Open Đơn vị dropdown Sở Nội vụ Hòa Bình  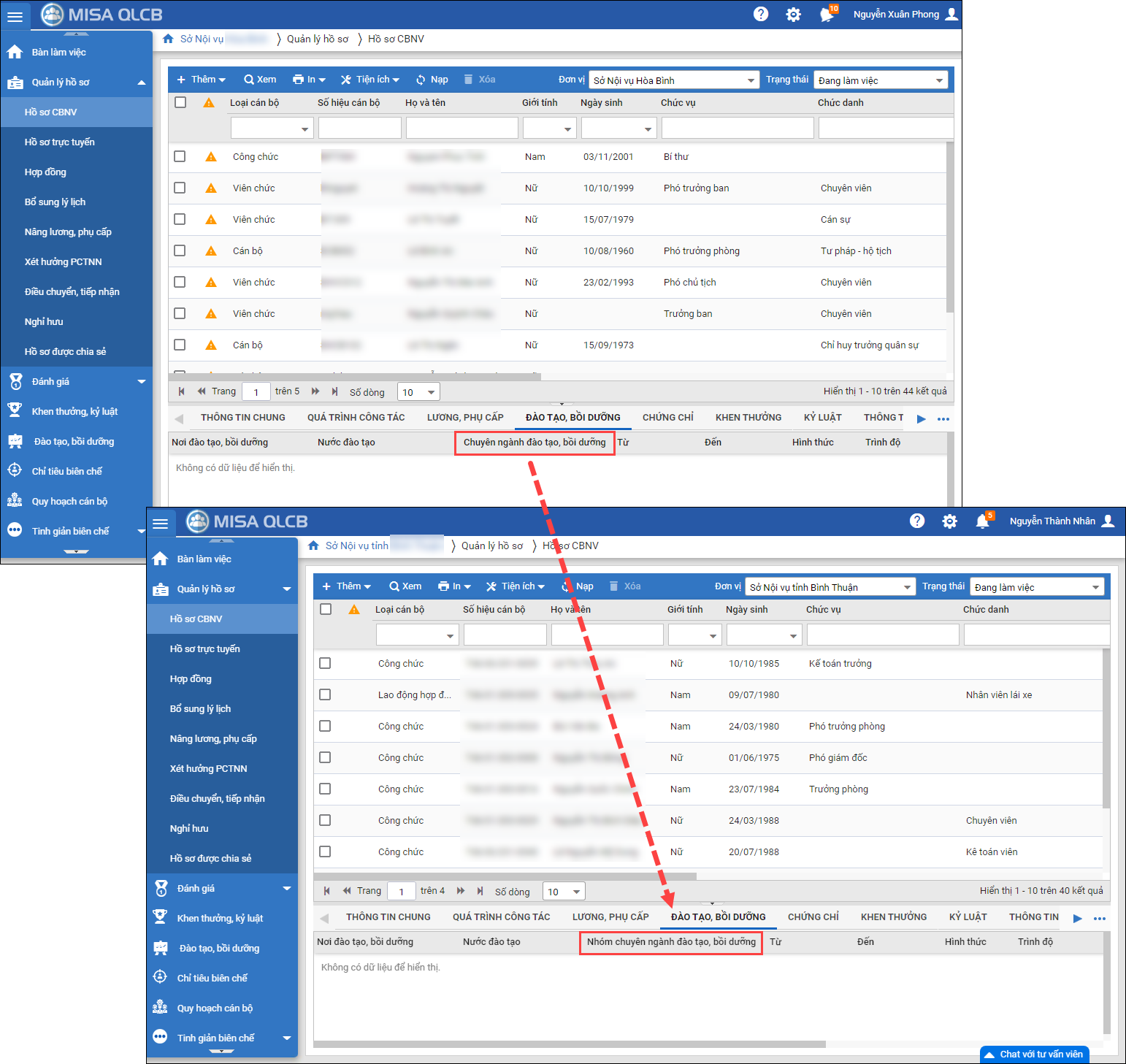click(674, 80)
